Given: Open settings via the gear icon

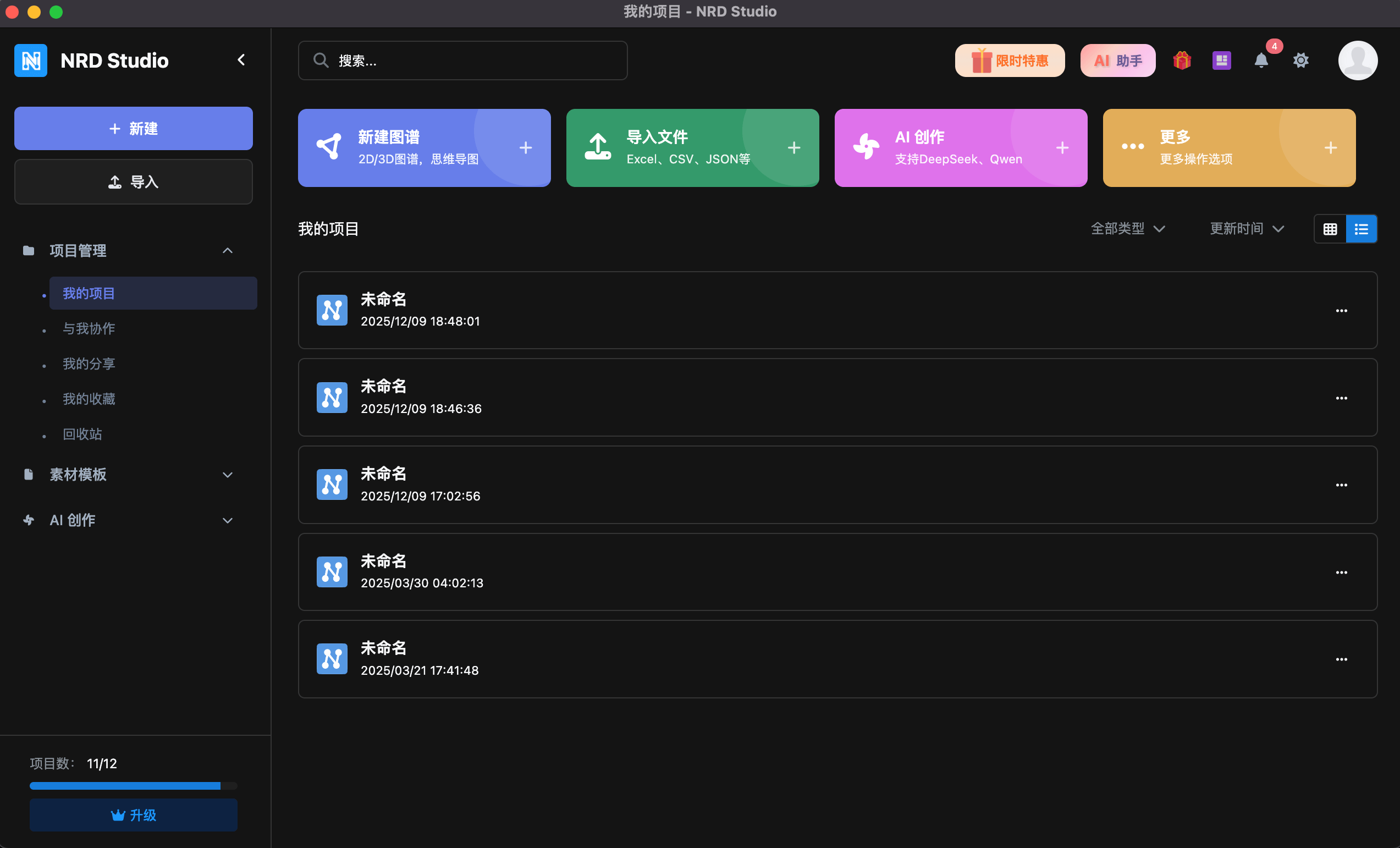Looking at the screenshot, I should point(1300,60).
